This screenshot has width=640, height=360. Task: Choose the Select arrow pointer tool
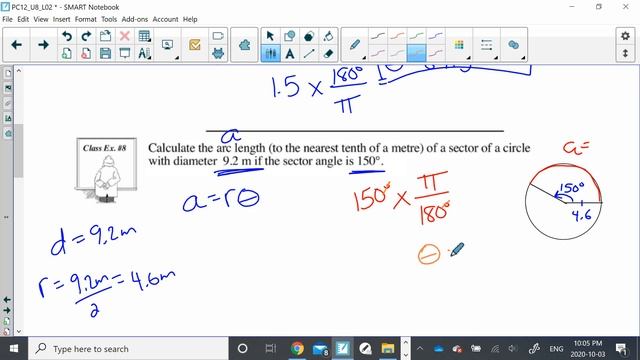tap(270, 36)
